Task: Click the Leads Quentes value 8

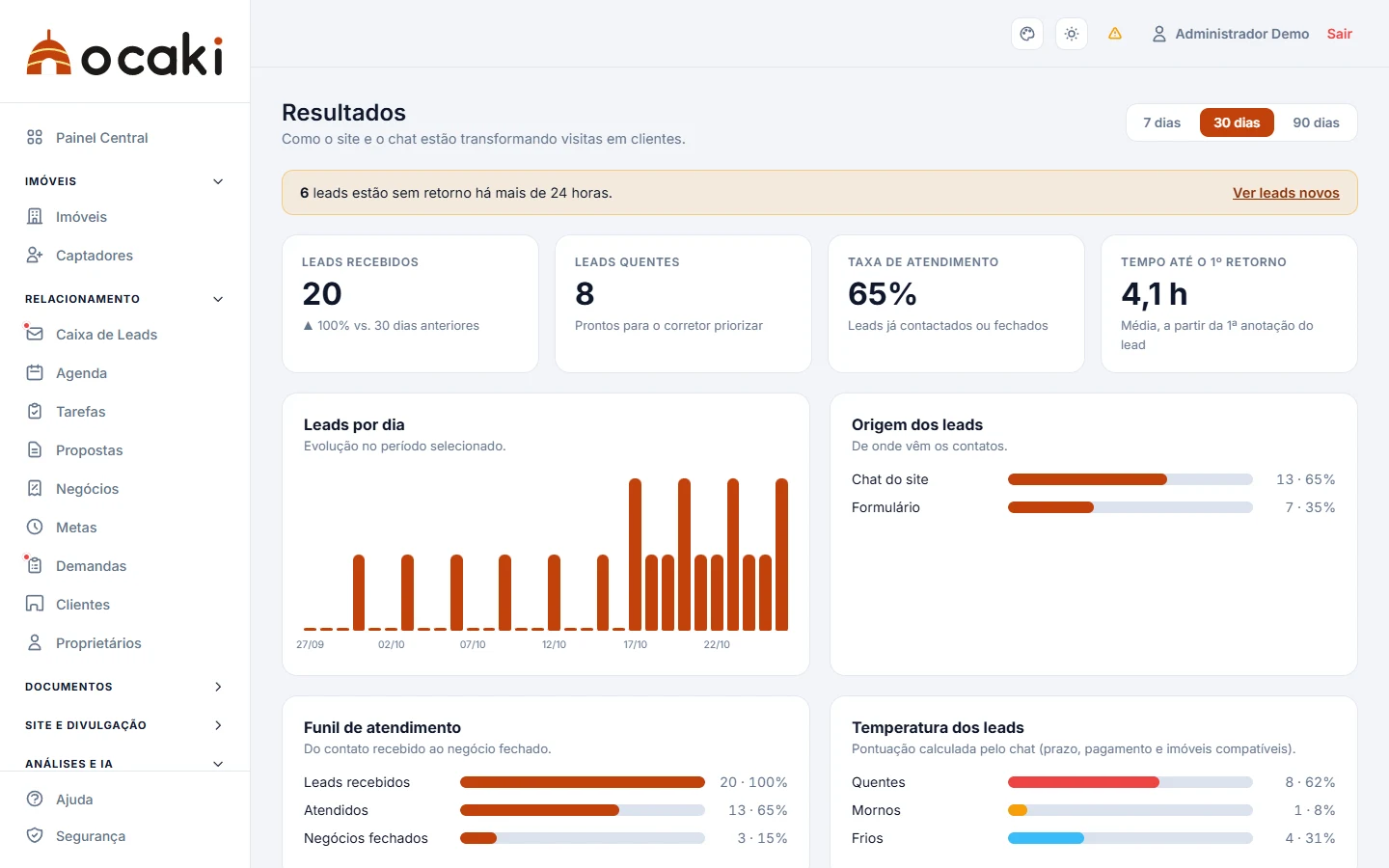Action: 585,293
